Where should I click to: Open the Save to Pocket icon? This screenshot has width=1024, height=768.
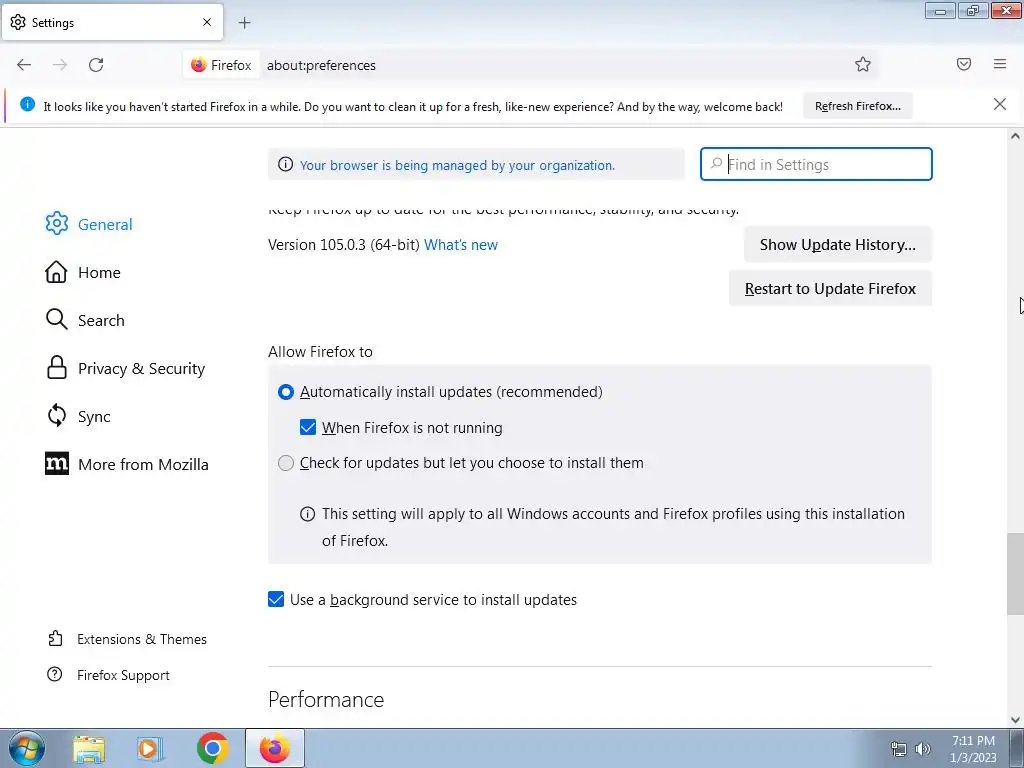964,64
